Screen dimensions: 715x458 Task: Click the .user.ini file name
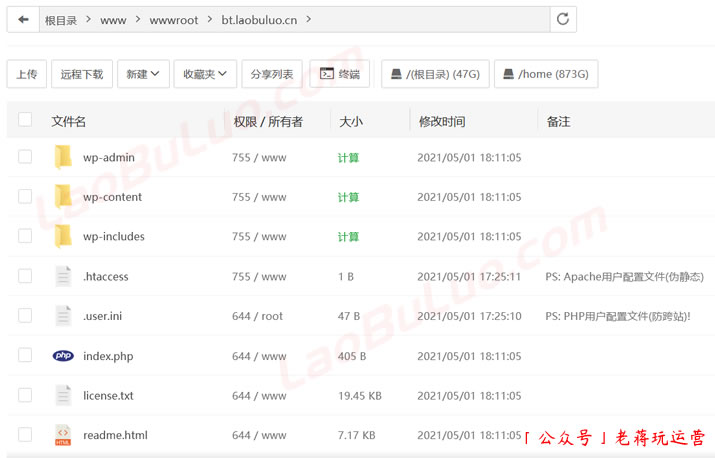pyautogui.click(x=103, y=316)
